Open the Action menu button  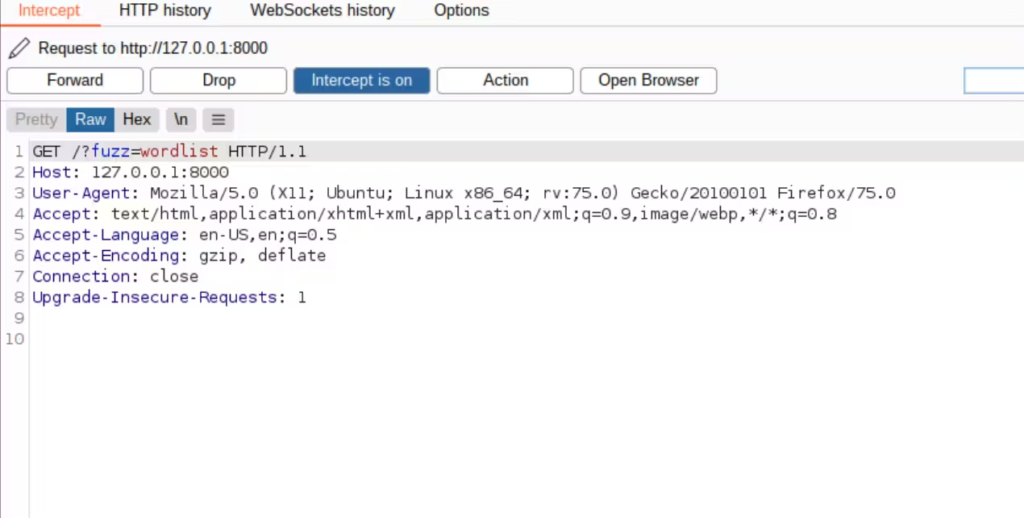pos(505,80)
